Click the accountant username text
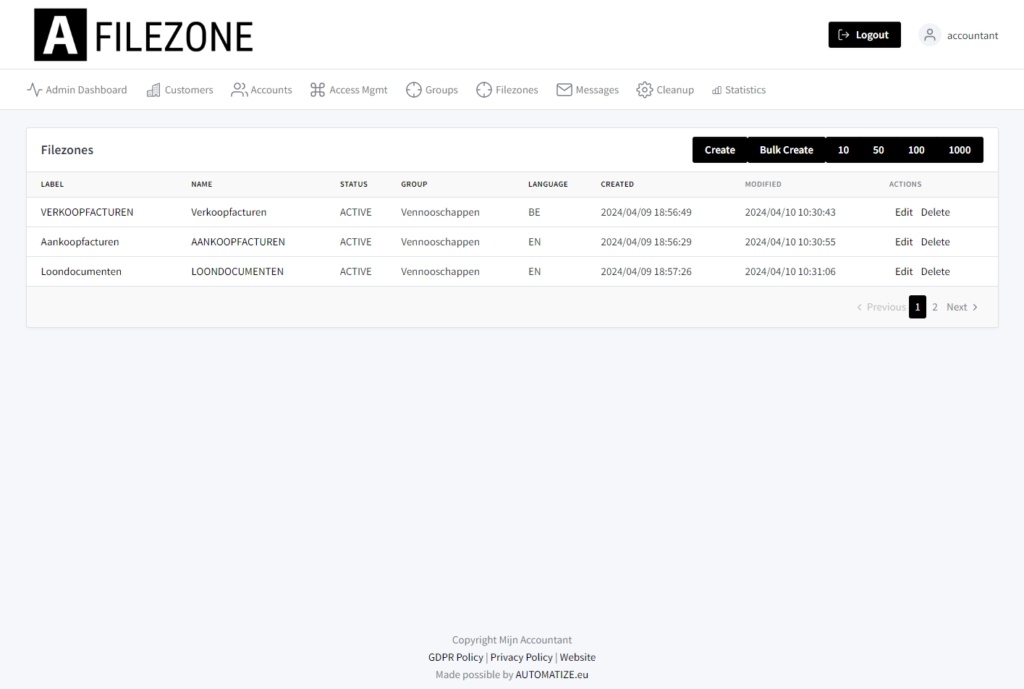This screenshot has width=1024, height=689. pos(972,35)
